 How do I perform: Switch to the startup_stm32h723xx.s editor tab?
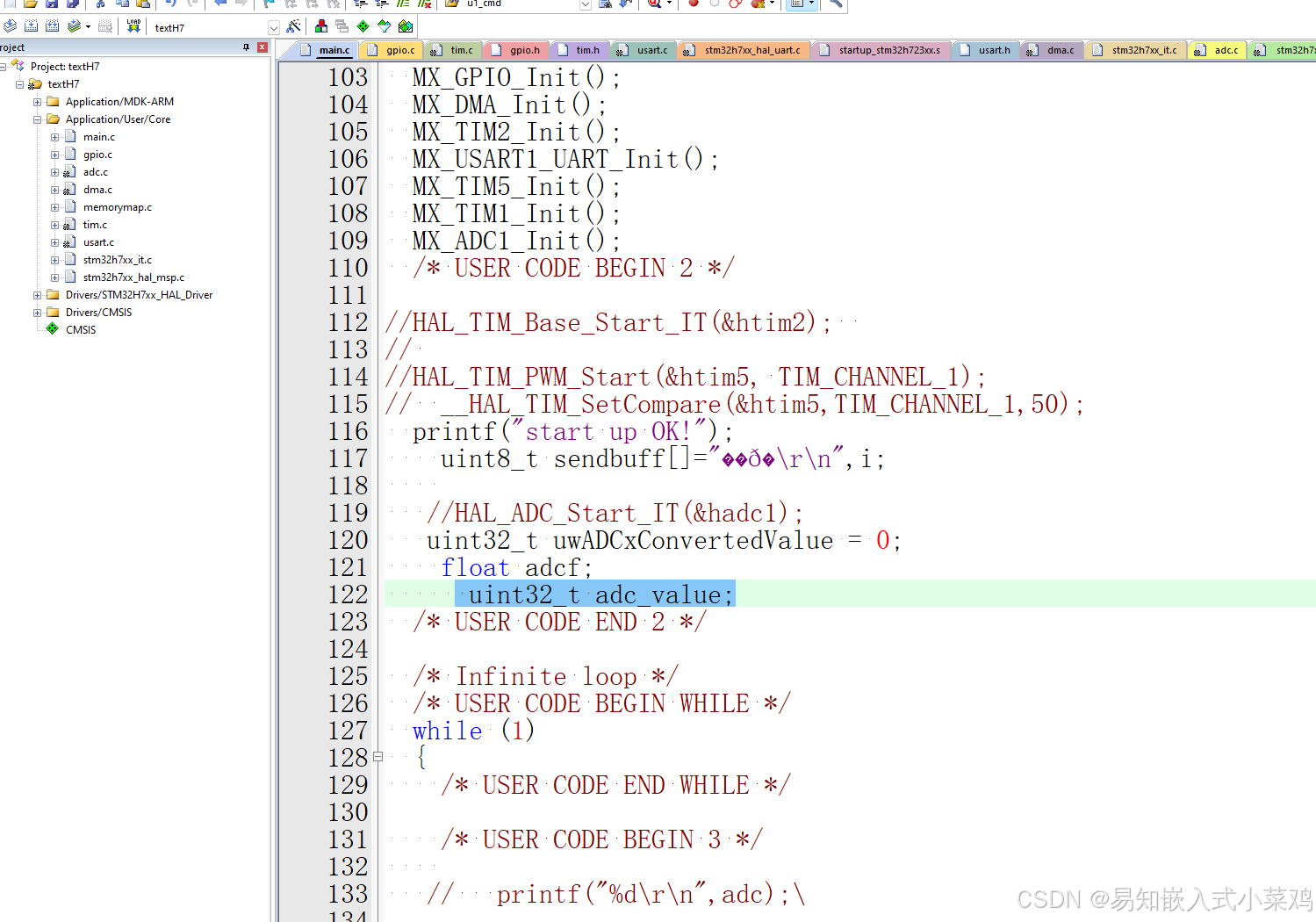(x=881, y=50)
